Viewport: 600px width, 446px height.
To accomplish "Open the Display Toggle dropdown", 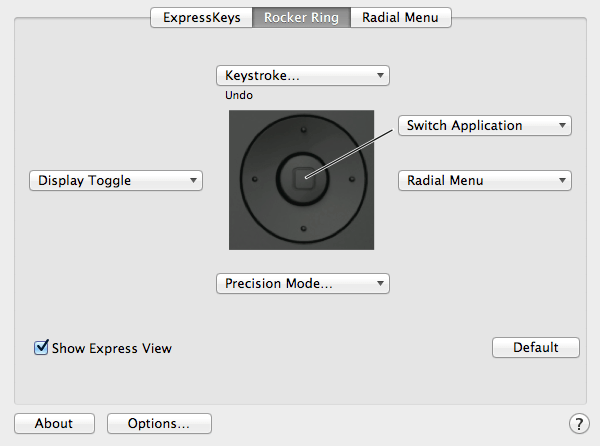I will (x=116, y=181).
